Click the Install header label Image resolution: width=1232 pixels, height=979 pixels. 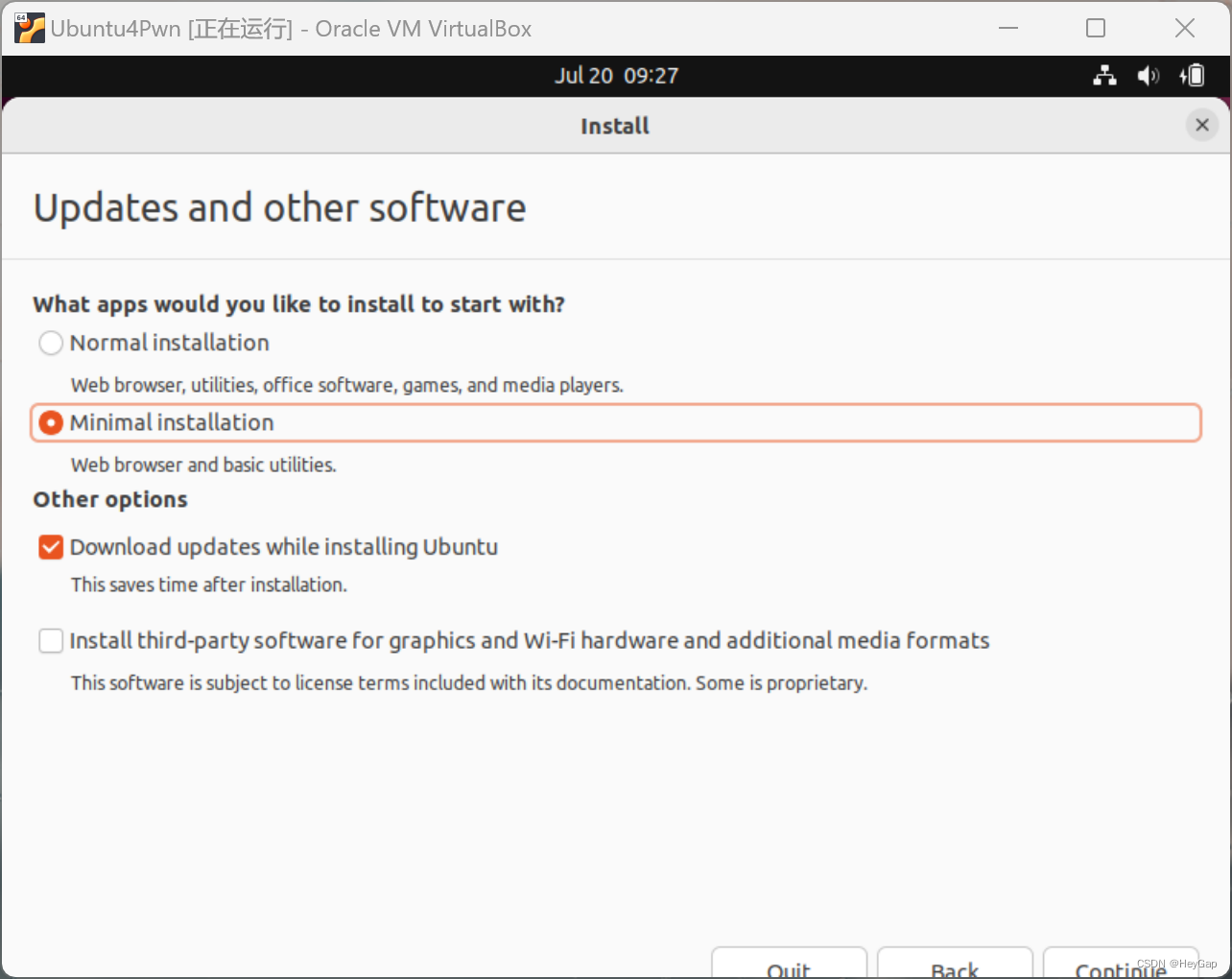click(614, 126)
